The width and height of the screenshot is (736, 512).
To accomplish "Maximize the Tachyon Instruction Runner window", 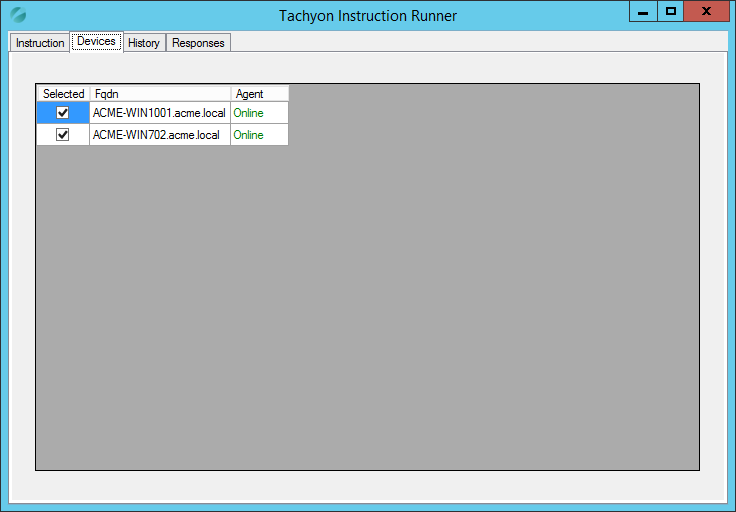I will tap(670, 11).
